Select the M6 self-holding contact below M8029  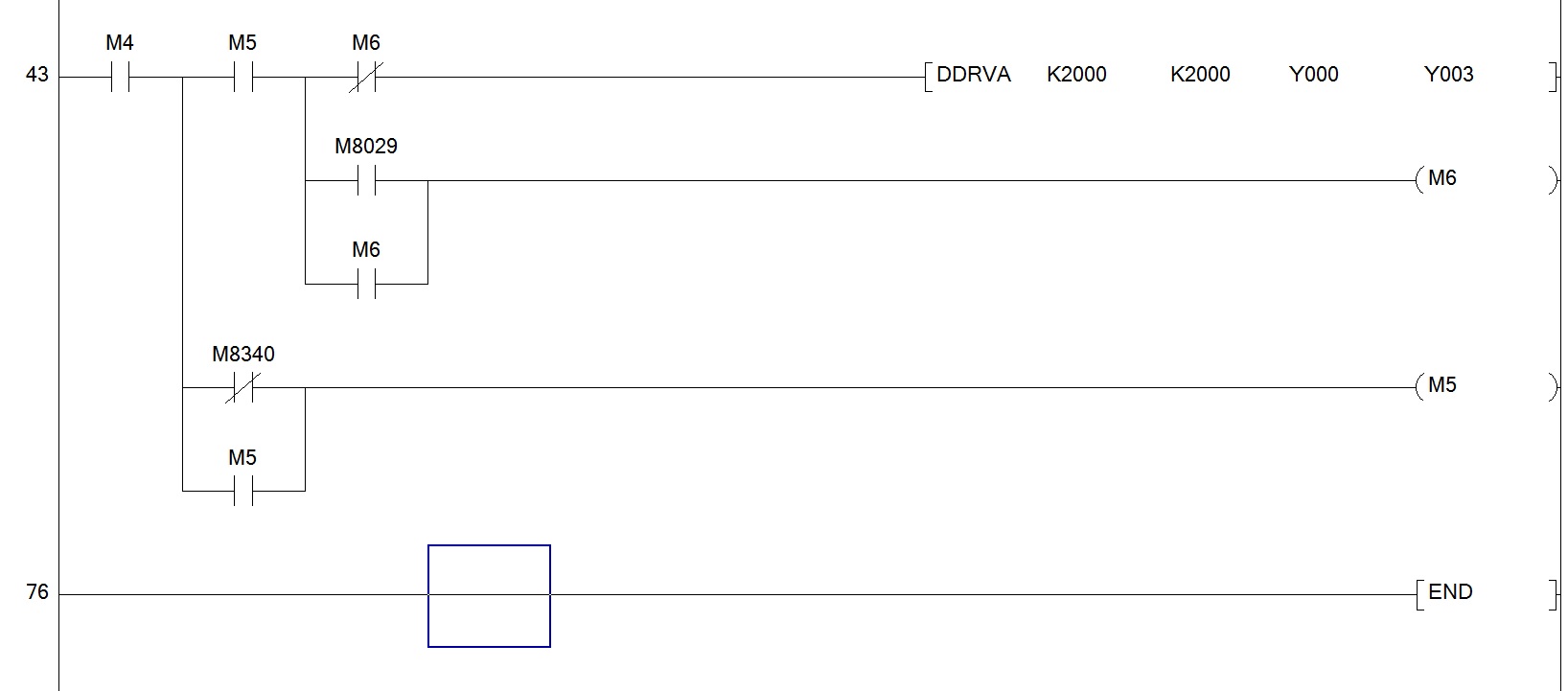point(365,284)
